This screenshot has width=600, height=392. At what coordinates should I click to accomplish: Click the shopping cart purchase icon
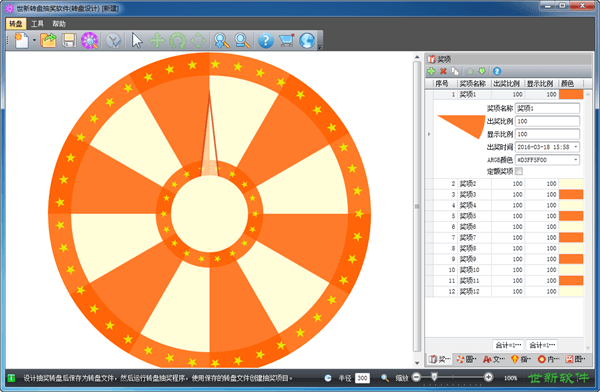click(x=287, y=40)
